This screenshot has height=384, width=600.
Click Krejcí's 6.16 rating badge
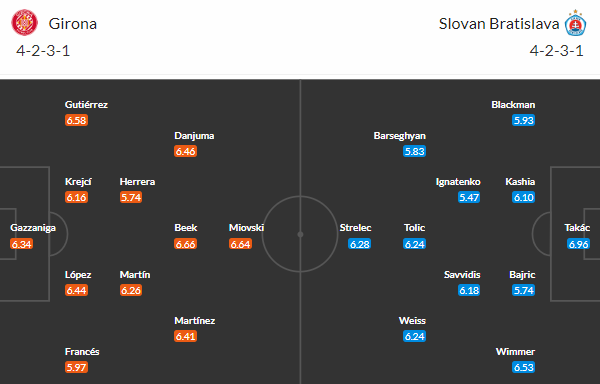click(x=76, y=197)
